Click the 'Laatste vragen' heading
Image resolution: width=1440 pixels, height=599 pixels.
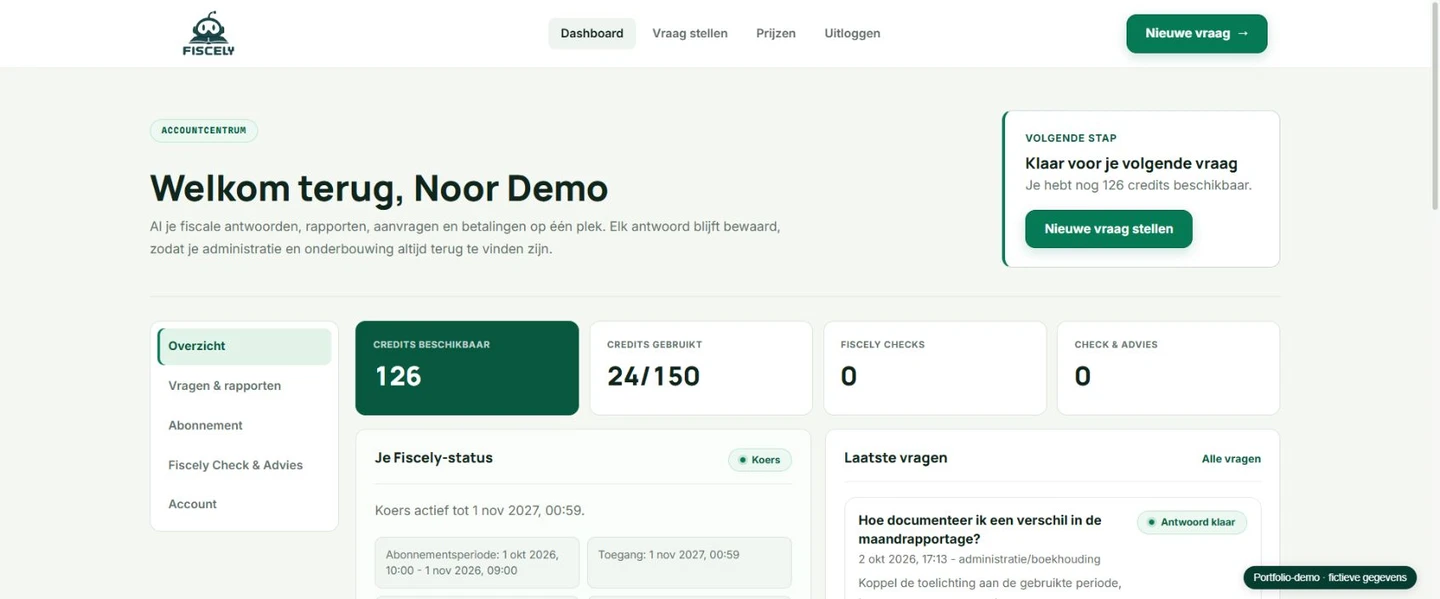896,458
